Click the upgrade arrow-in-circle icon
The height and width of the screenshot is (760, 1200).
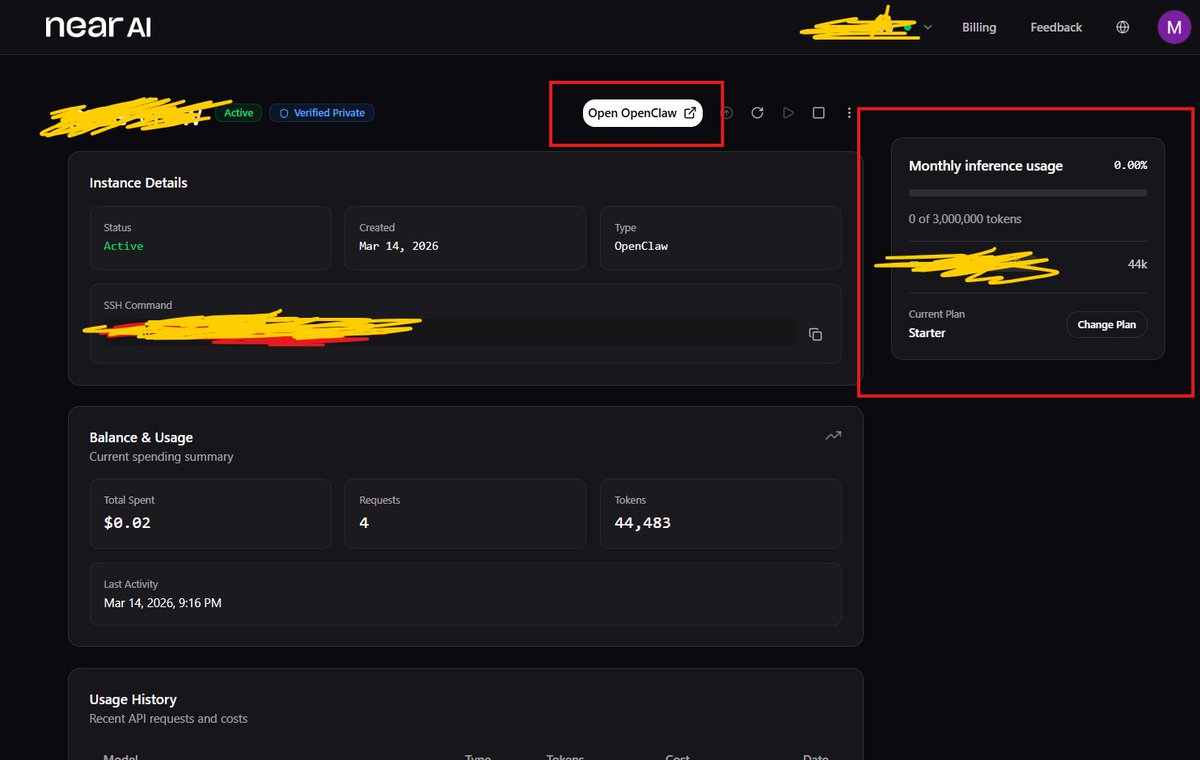tap(727, 113)
